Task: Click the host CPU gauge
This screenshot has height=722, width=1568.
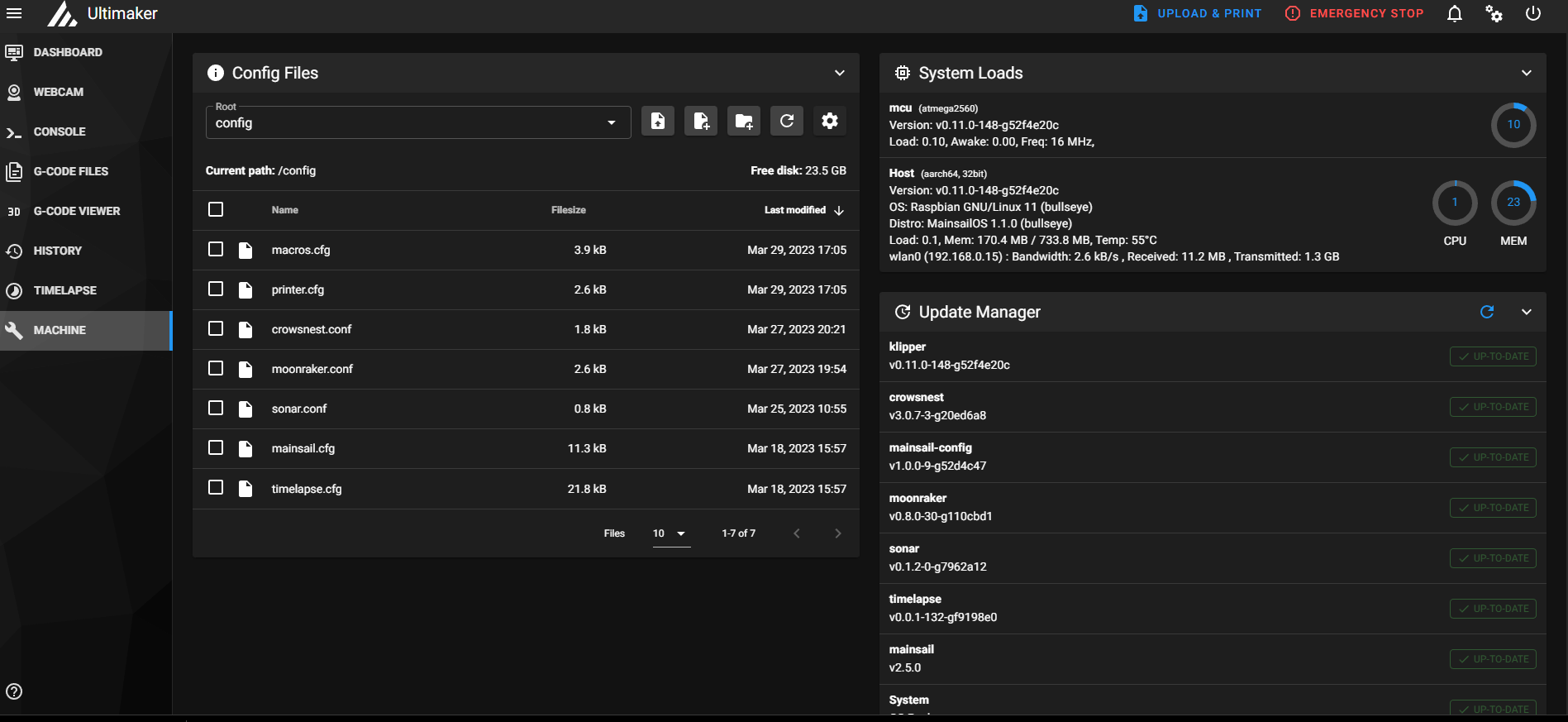Action: coord(1455,203)
